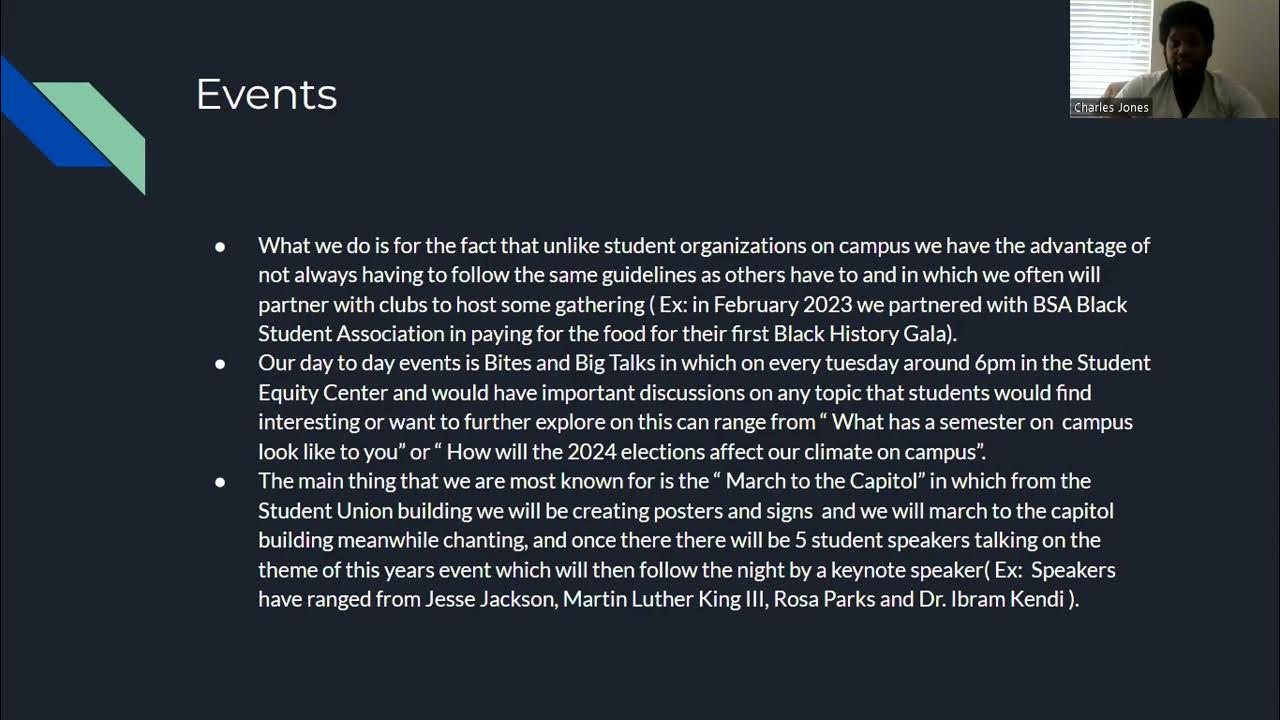Click the words "Student Union building"
This screenshot has height=720, width=1280.
coord(366,511)
